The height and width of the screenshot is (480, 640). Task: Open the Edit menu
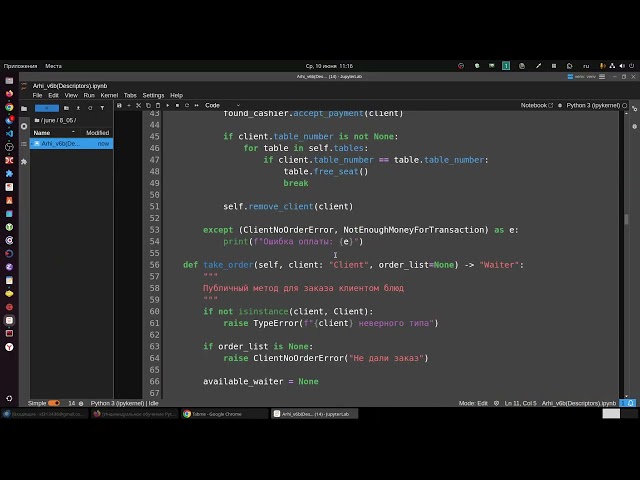click(x=53, y=95)
